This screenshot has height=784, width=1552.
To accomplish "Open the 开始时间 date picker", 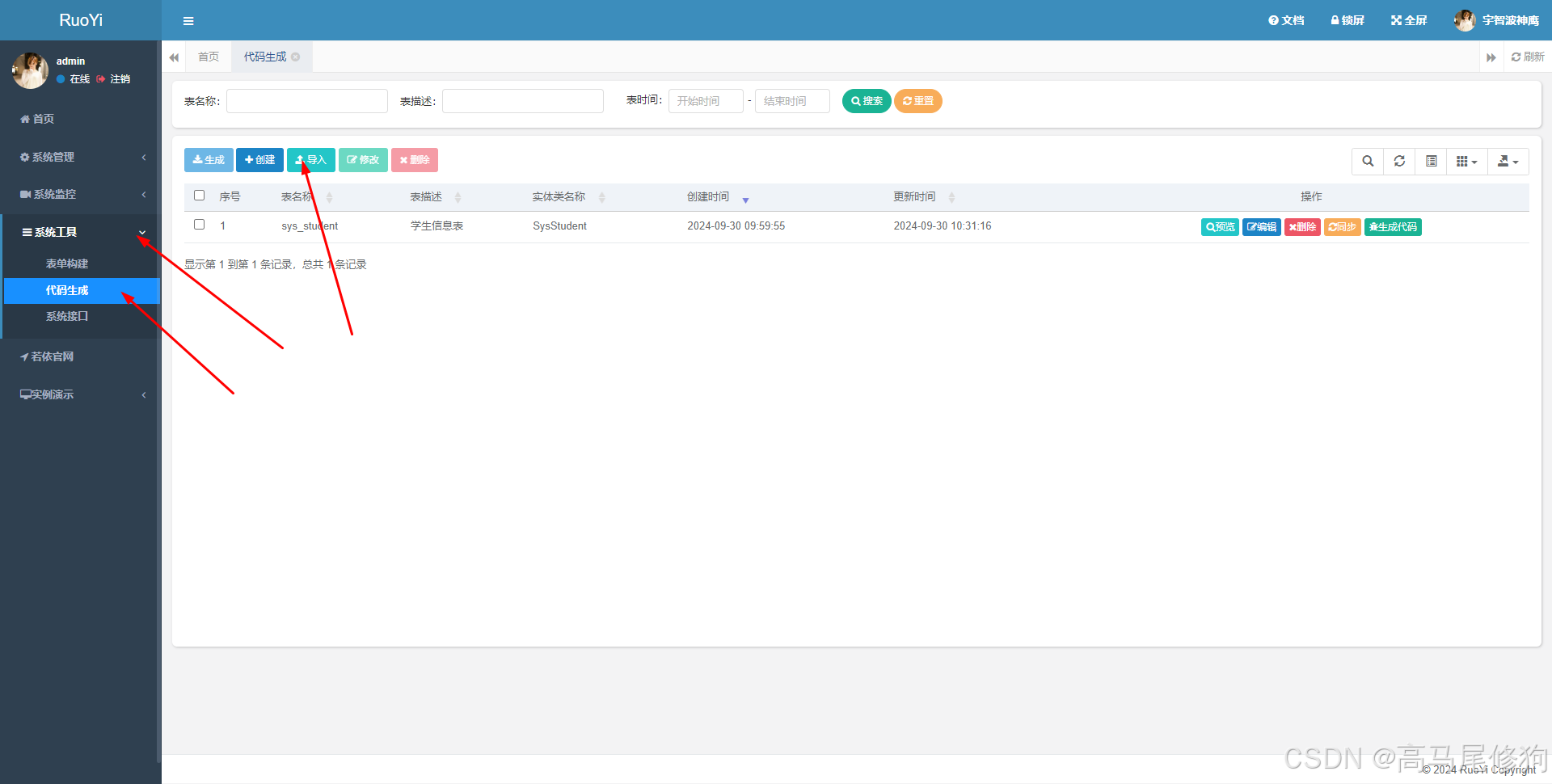I will point(706,101).
